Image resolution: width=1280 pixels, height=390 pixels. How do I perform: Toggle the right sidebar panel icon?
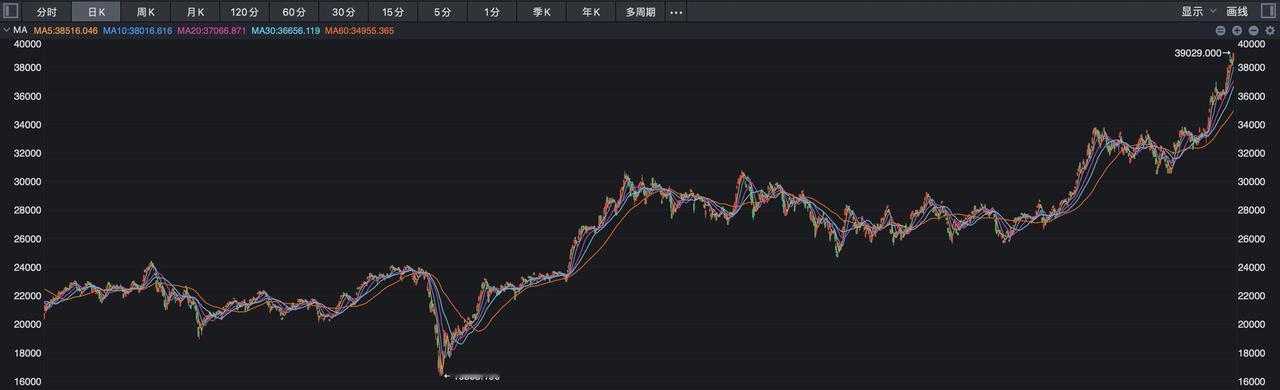tap(1268, 12)
